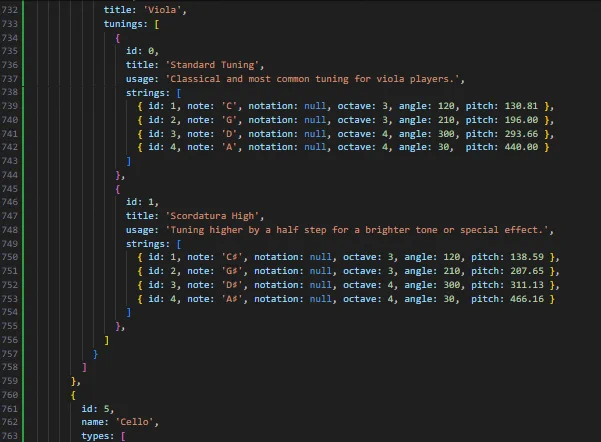Click the pitch value 440.00
The image size is (601, 442).
click(x=521, y=147)
